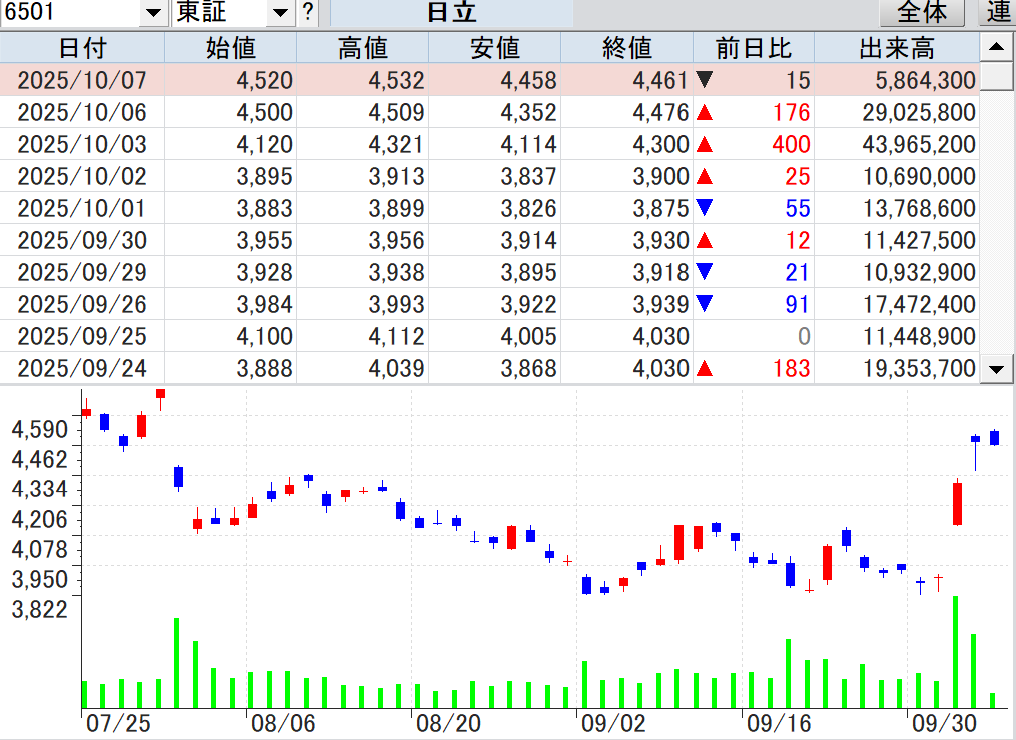This screenshot has width=1016, height=740.
Task: Click the 連 button at top right
Action: point(999,13)
